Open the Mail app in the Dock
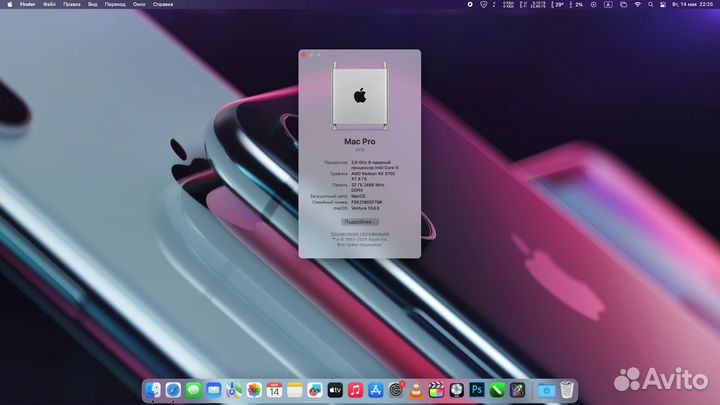The image size is (720, 405). [214, 390]
